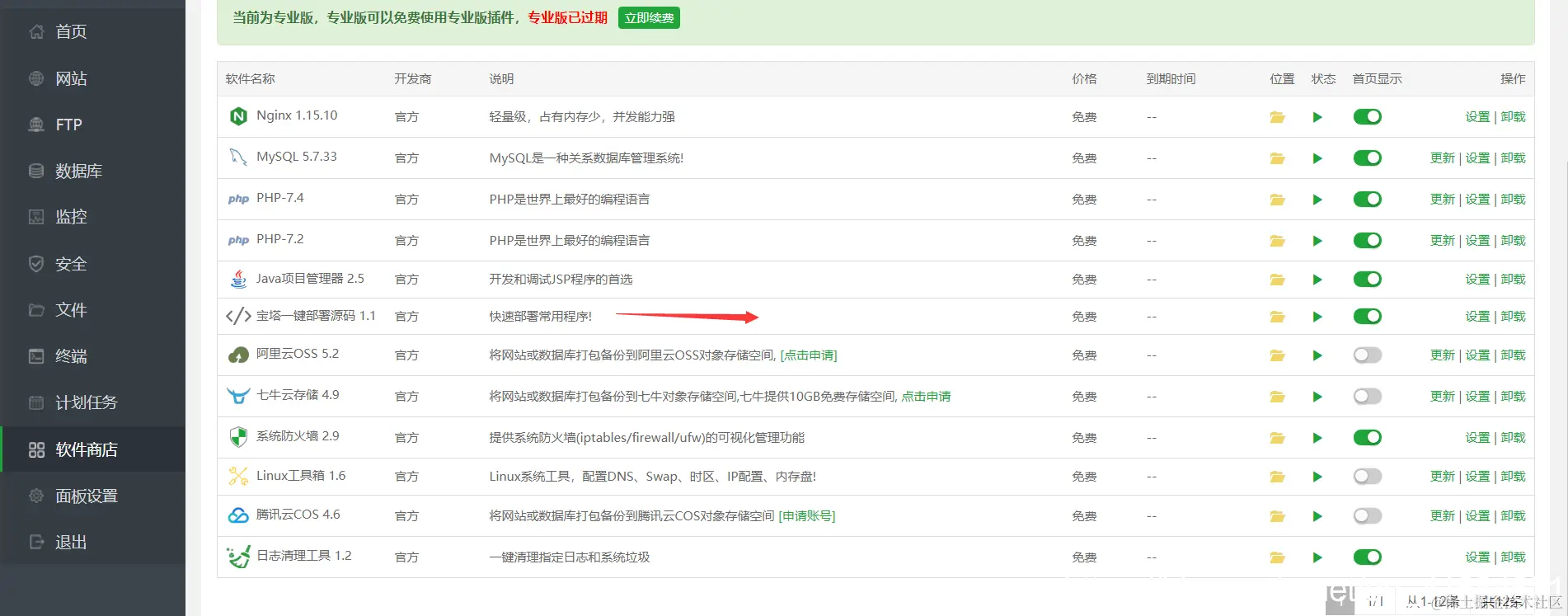This screenshot has height=616, width=1568.
Task: Click the status play icon for MySQL 5.7.33
Action: [1317, 158]
